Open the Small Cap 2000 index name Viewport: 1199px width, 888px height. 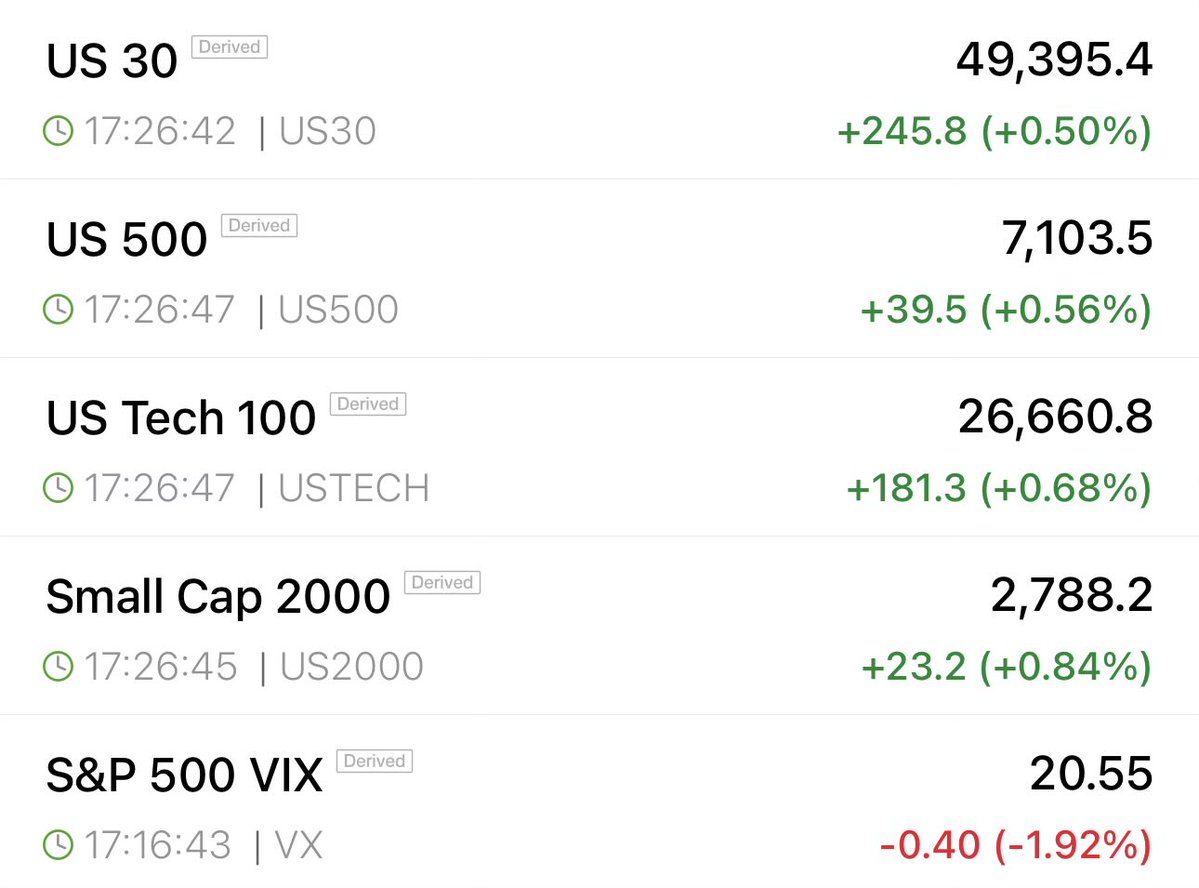pyautogui.click(x=218, y=597)
